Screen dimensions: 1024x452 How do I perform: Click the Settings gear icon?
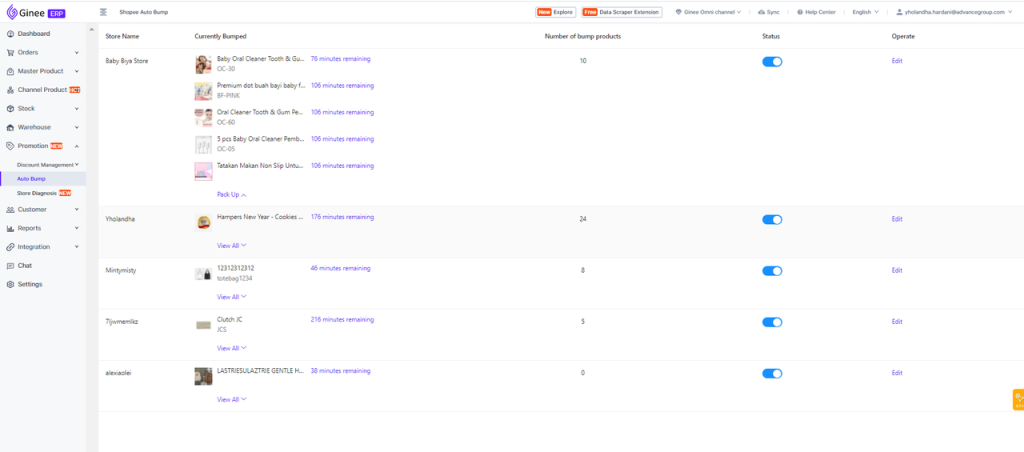pos(10,284)
